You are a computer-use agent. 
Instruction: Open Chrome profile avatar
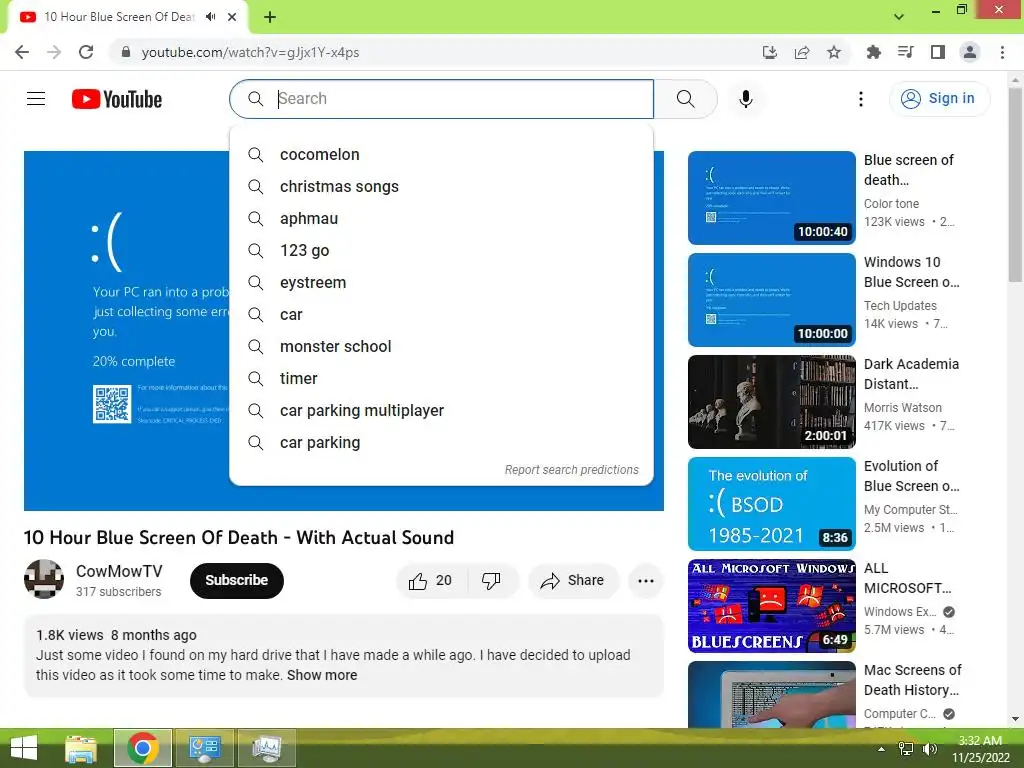tap(970, 52)
